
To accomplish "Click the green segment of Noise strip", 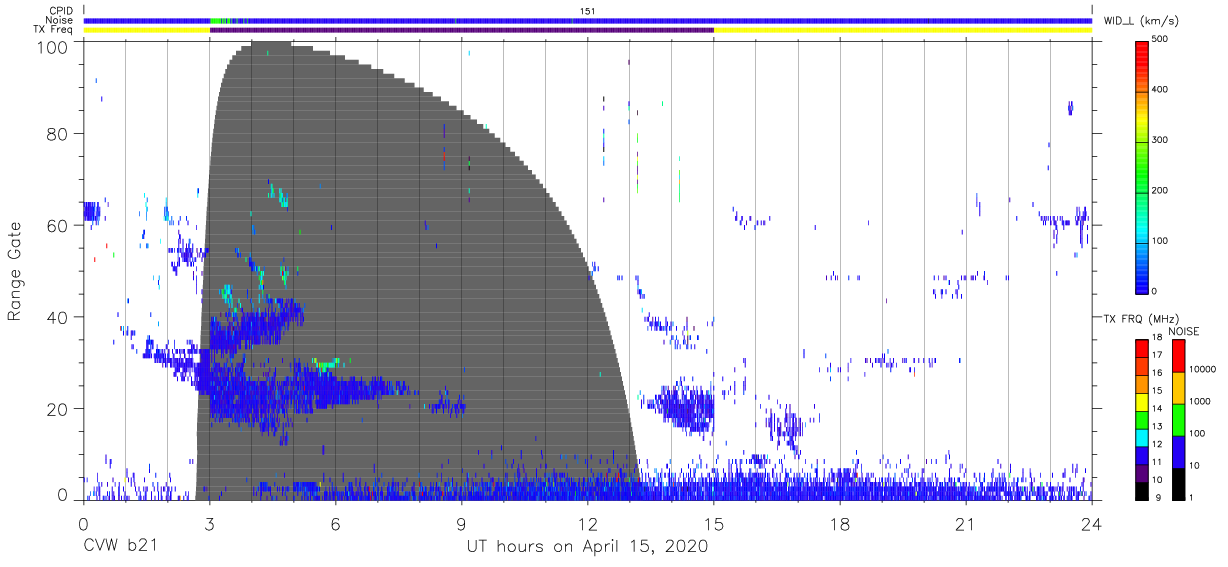I will coord(217,20).
